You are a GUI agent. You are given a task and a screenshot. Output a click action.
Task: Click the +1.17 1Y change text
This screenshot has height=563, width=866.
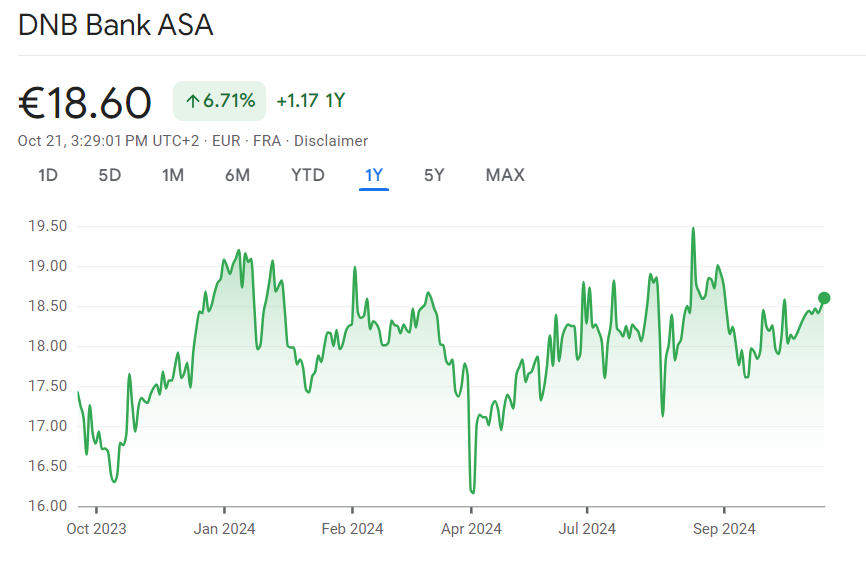pos(310,101)
